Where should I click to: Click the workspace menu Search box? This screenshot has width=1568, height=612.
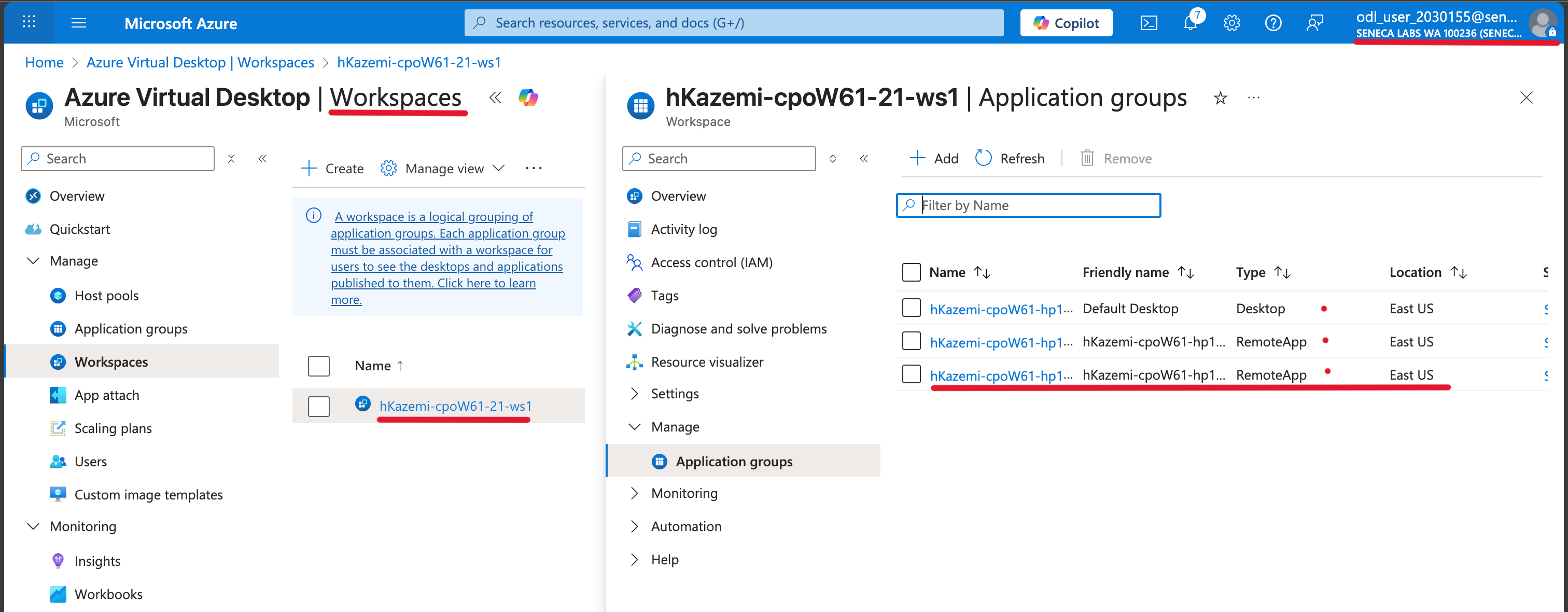click(x=719, y=158)
